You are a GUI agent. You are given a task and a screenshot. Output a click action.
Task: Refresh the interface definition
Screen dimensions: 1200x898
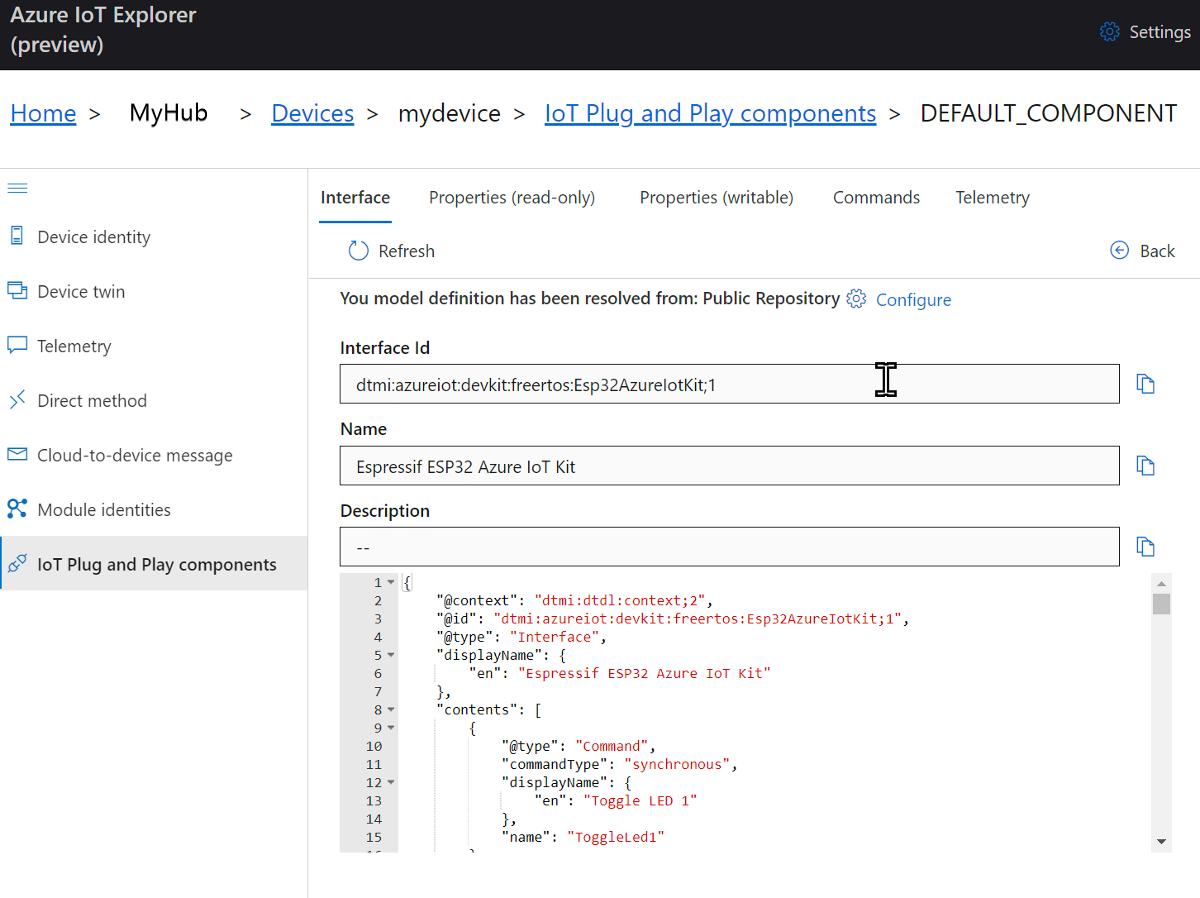[391, 251]
